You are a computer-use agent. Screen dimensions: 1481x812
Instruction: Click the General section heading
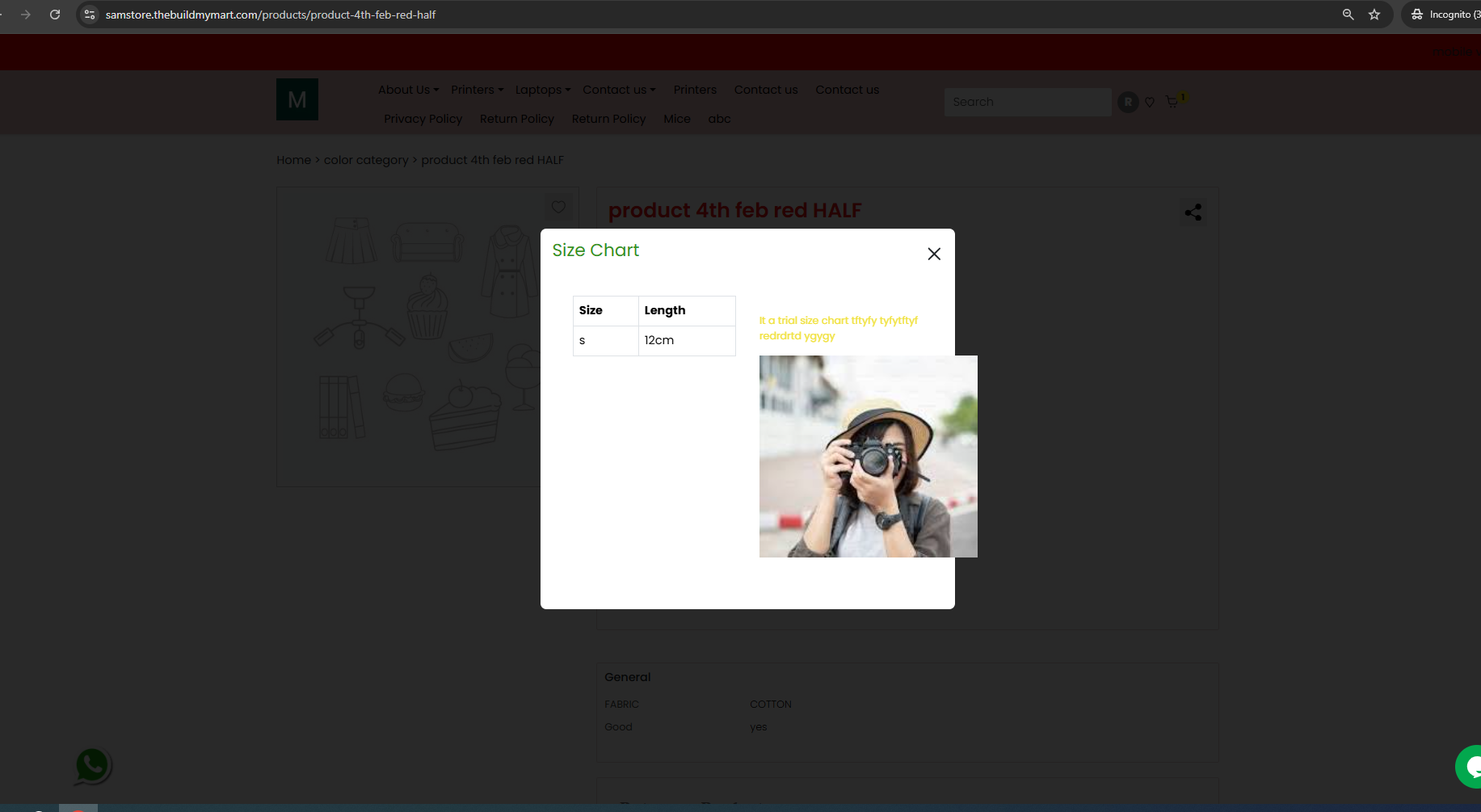pos(628,677)
